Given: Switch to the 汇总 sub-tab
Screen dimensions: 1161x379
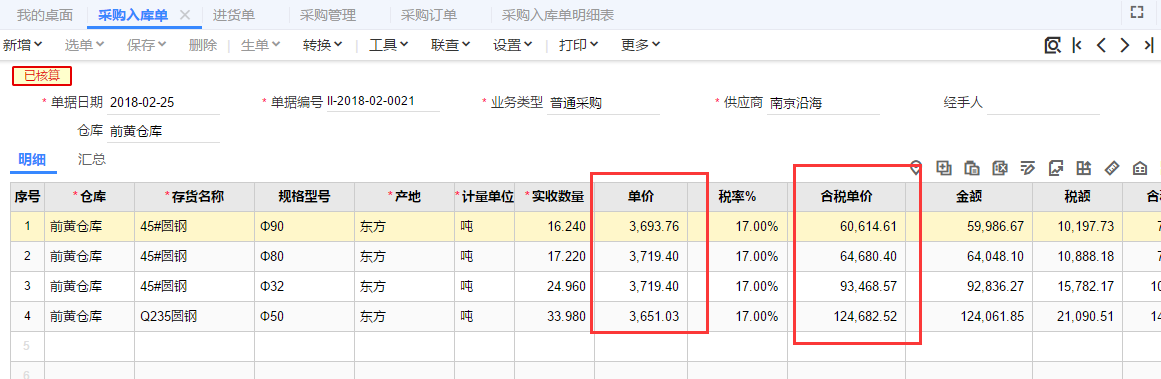Looking at the screenshot, I should click(91, 158).
